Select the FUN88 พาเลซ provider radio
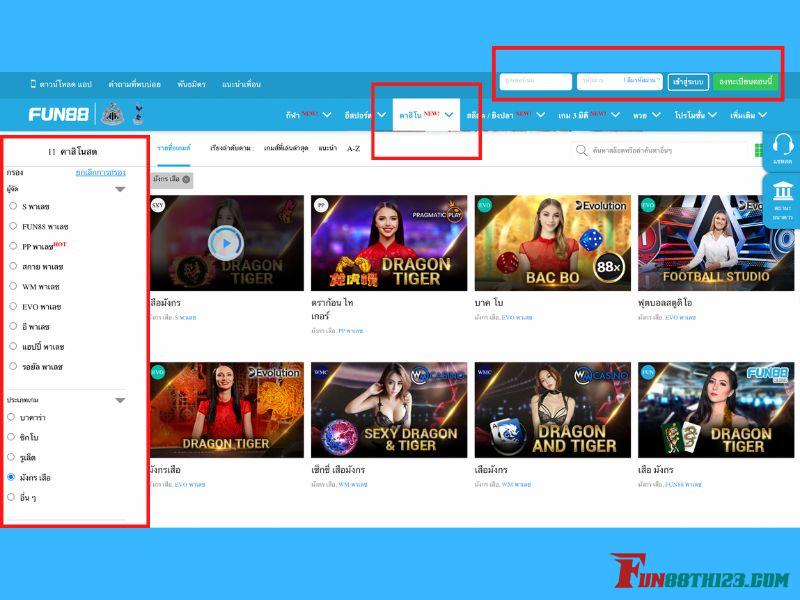800x600 pixels. (13, 226)
